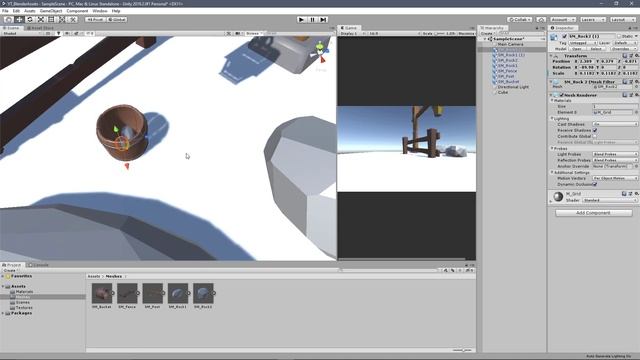The width and height of the screenshot is (640, 360).
Task: Select SM_Fence in Hierarchy
Action: pyautogui.click(x=507, y=71)
